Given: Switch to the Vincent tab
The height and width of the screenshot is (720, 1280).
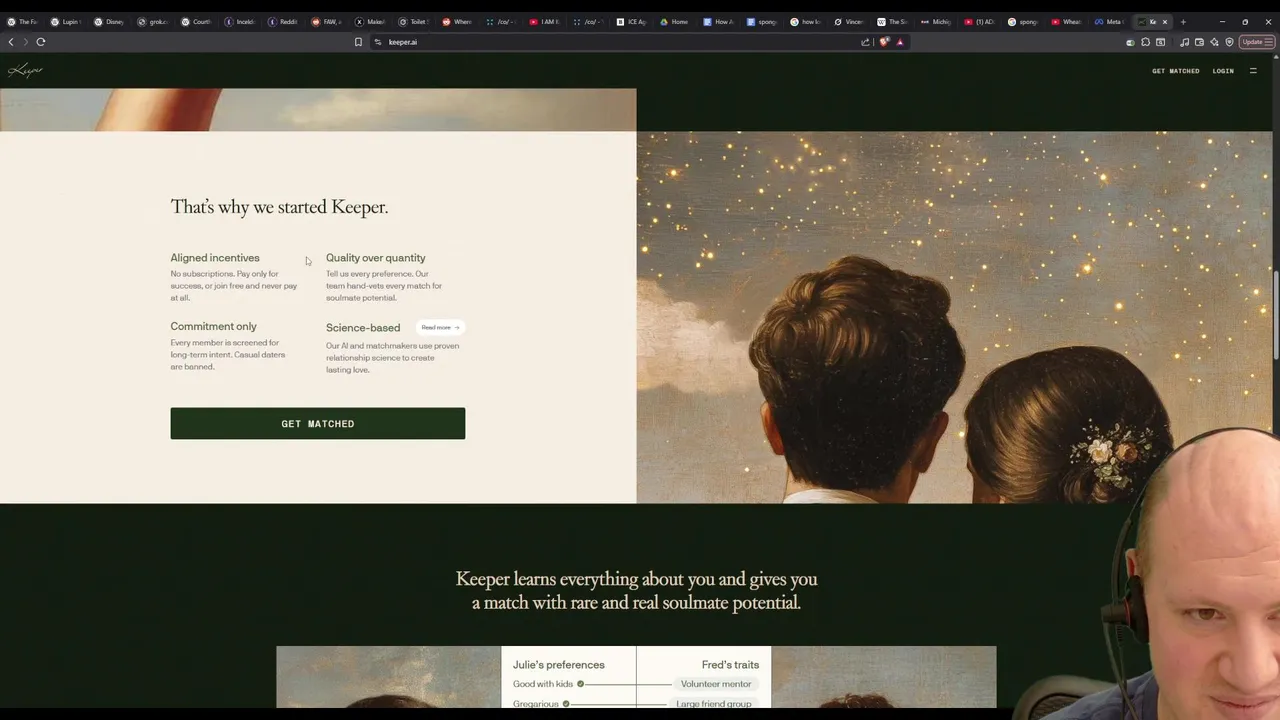Looking at the screenshot, I should point(849,21).
